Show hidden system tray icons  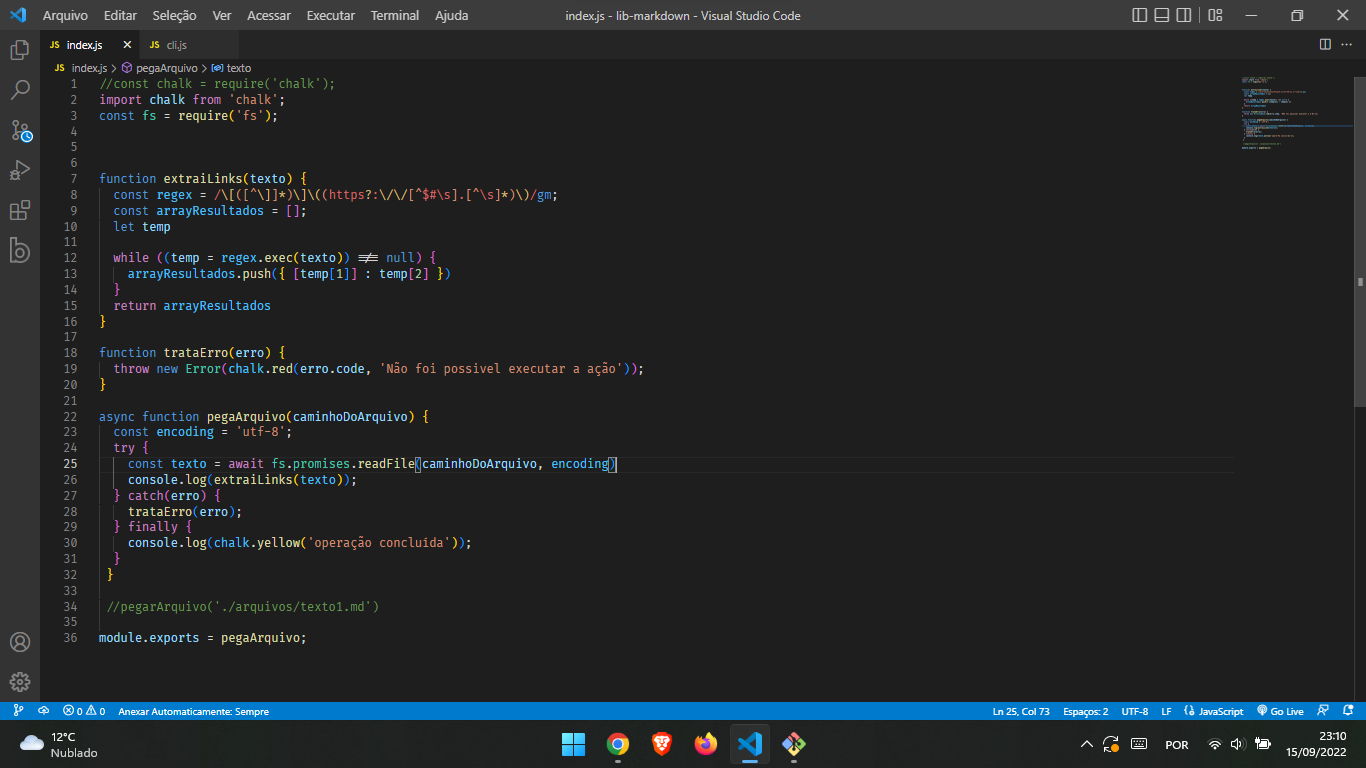[1087, 744]
